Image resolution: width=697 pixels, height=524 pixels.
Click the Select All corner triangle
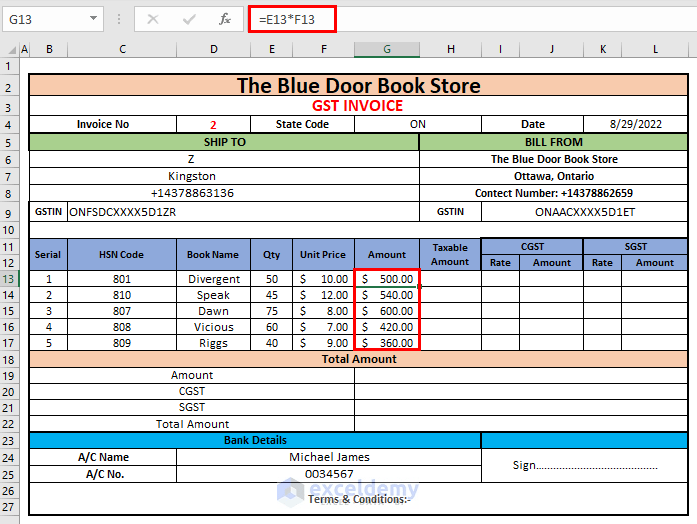click(12, 50)
